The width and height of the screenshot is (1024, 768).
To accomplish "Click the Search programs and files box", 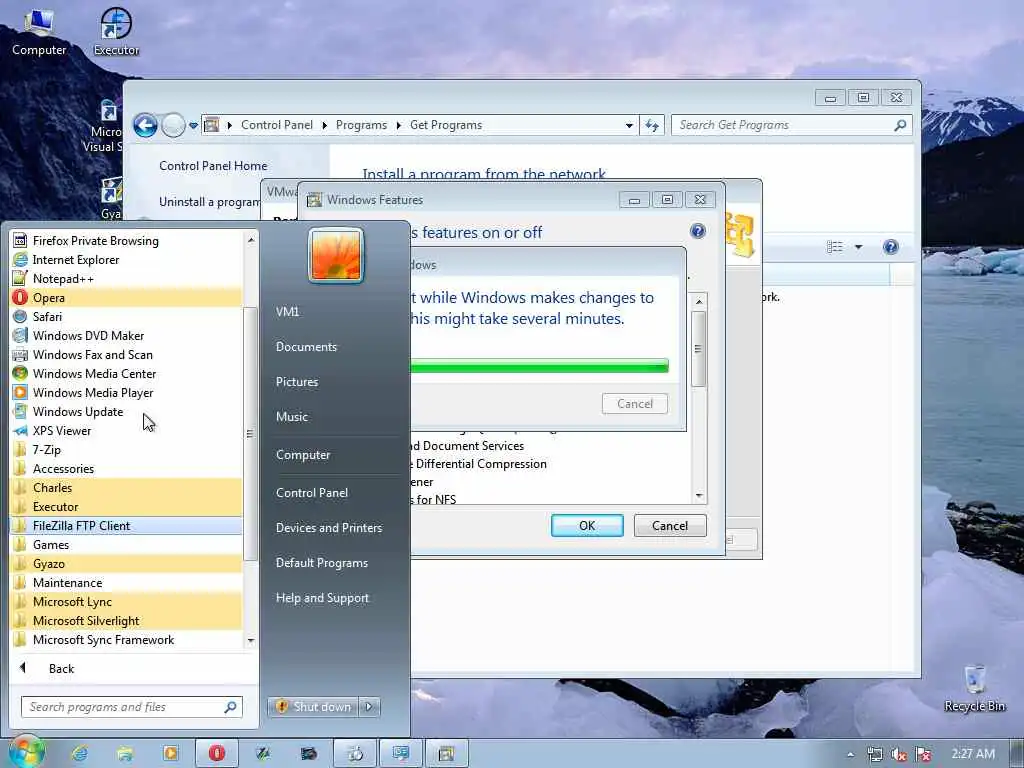I will click(x=132, y=707).
